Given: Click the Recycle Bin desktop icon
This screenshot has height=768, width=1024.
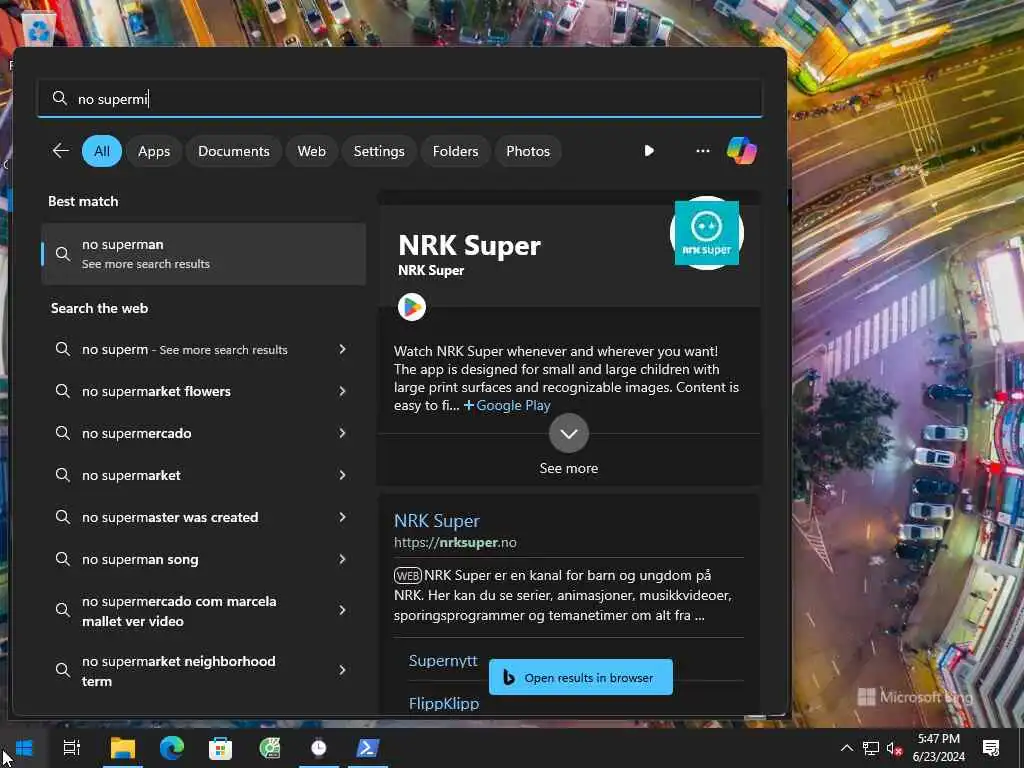Looking at the screenshot, I should pos(39,31).
